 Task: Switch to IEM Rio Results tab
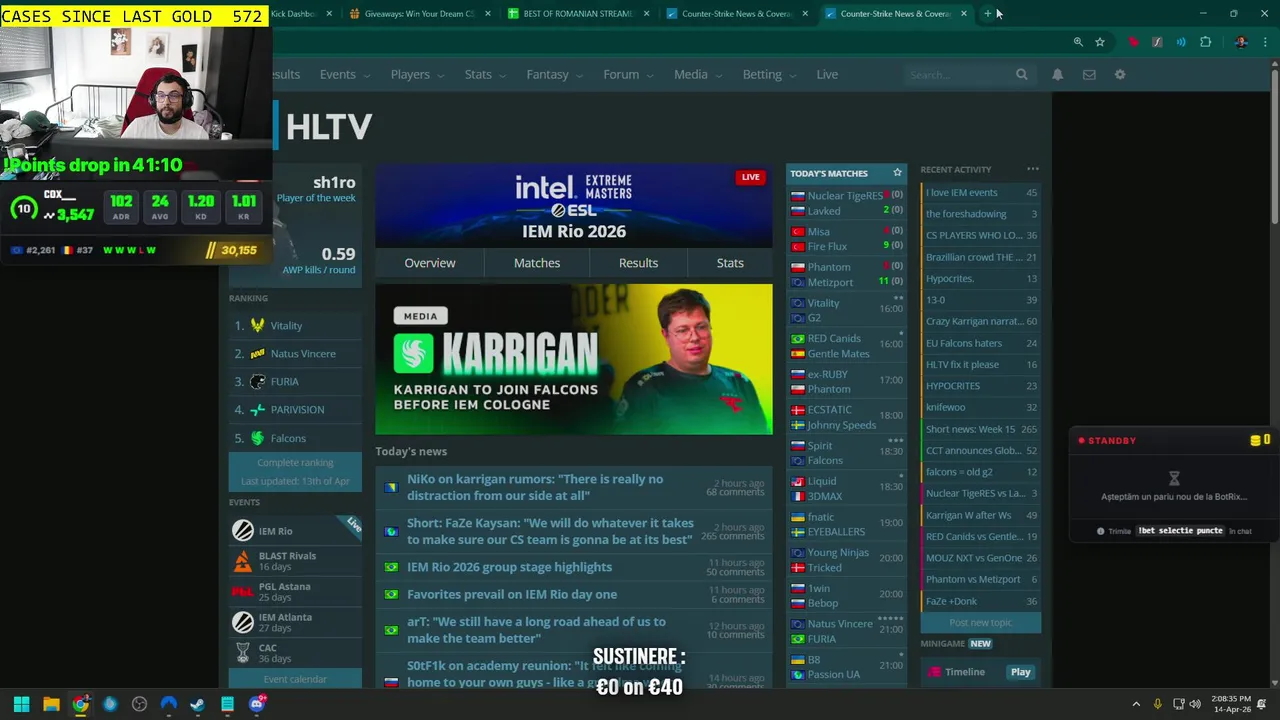point(638,263)
